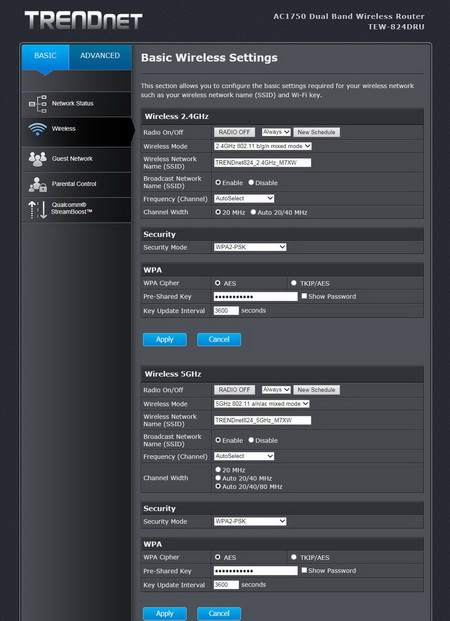Viewport: 450px width, 621px height.
Task: Click the TRENDnet logo
Action: tap(83, 20)
